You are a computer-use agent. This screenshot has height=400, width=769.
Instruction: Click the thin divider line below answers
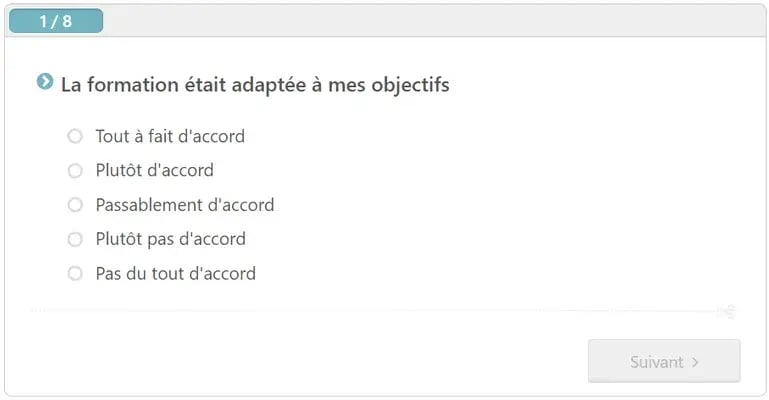tap(373, 310)
